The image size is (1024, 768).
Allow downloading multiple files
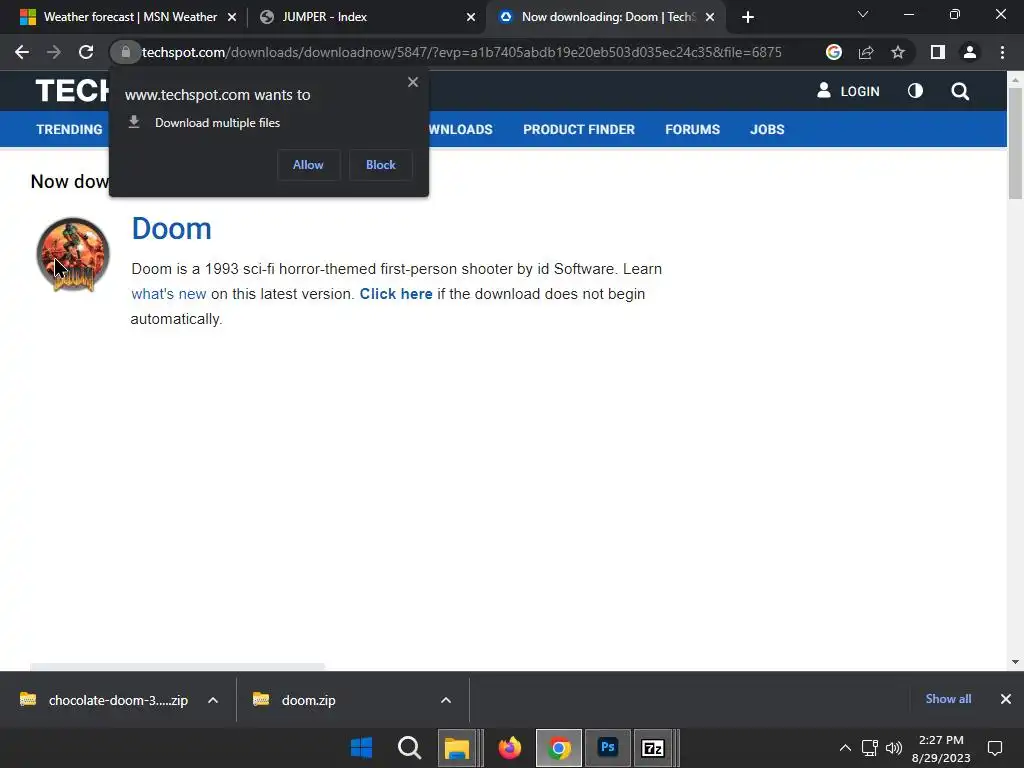[308, 165]
